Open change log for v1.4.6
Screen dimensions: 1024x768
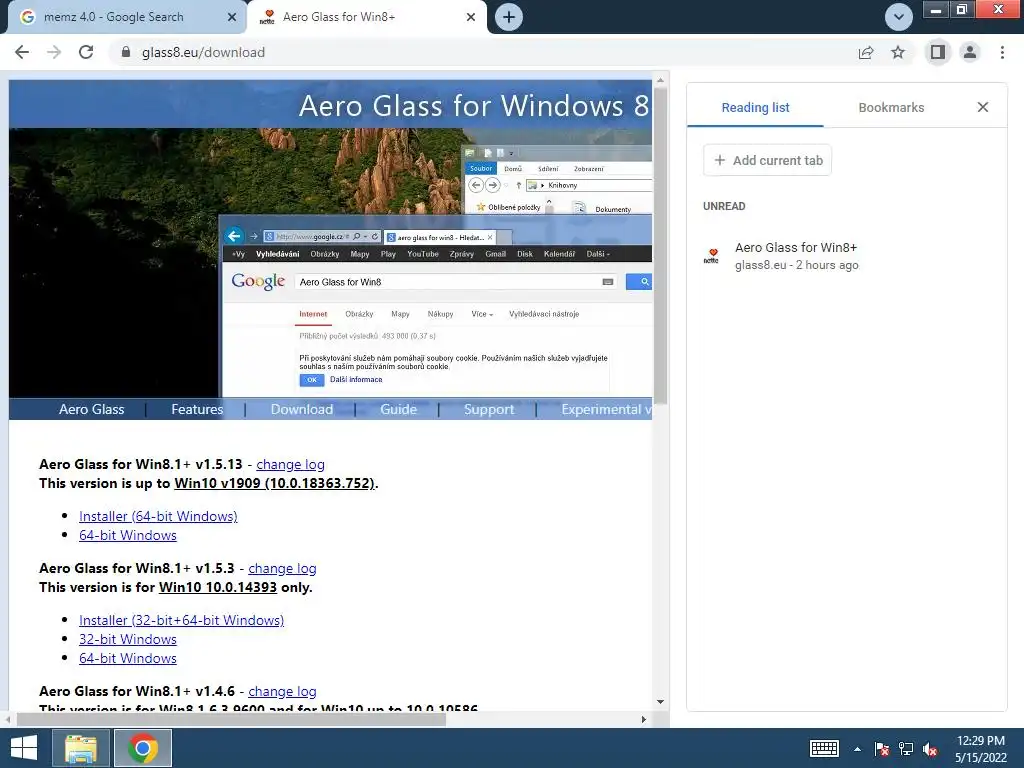tap(282, 691)
